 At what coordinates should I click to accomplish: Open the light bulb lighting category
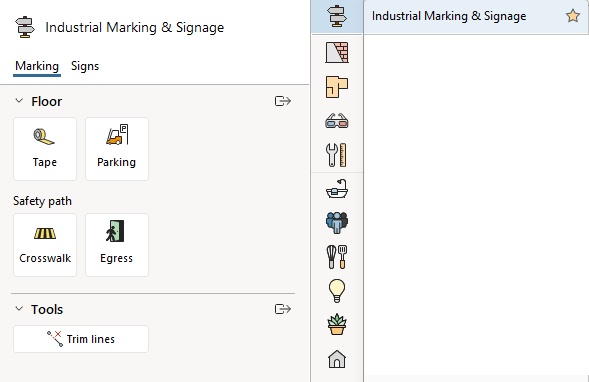[x=337, y=291]
